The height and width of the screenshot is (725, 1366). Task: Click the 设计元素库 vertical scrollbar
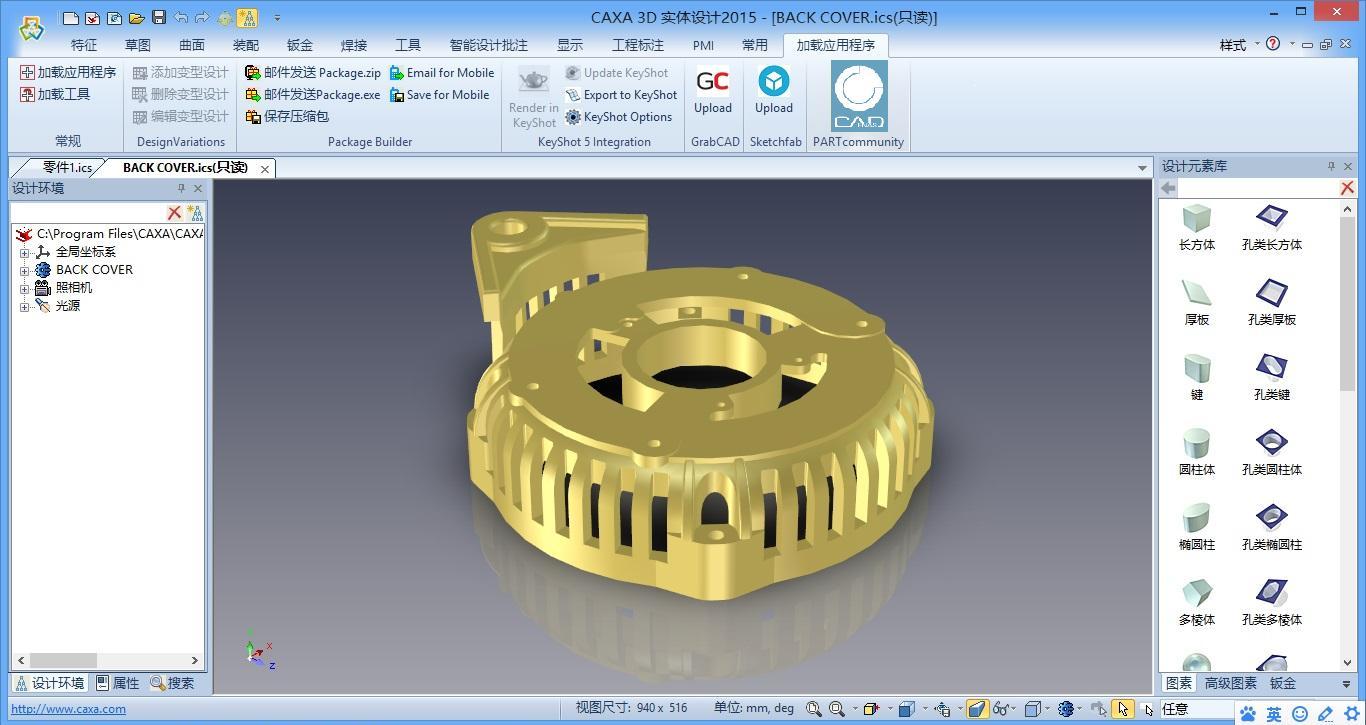(x=1347, y=435)
